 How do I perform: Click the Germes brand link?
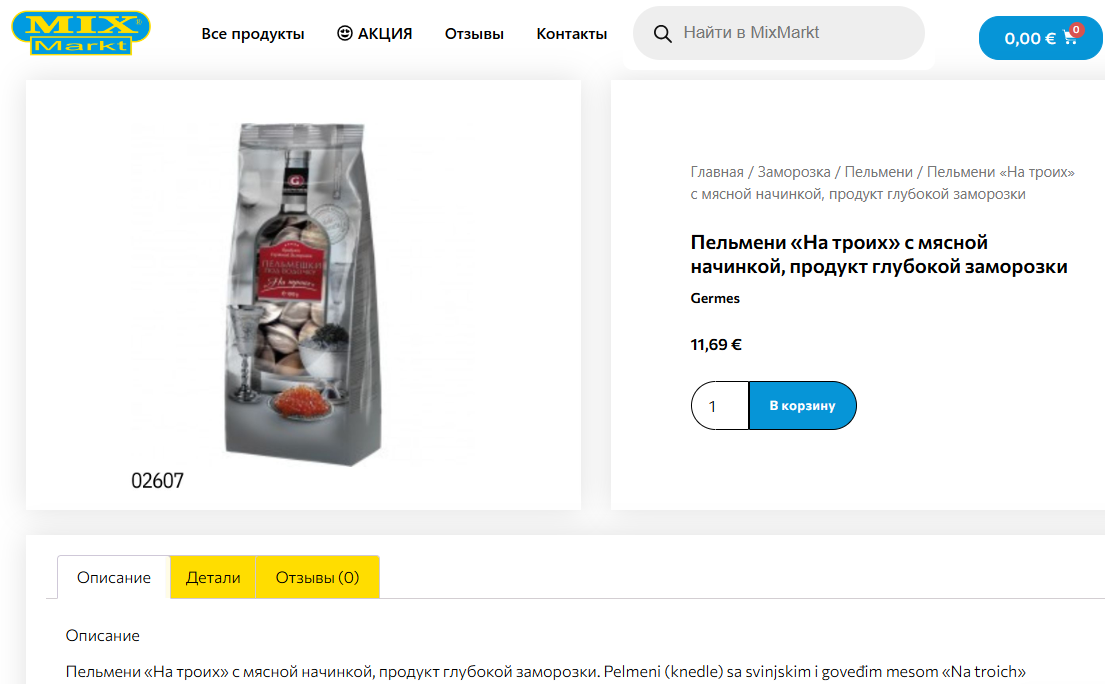715,298
